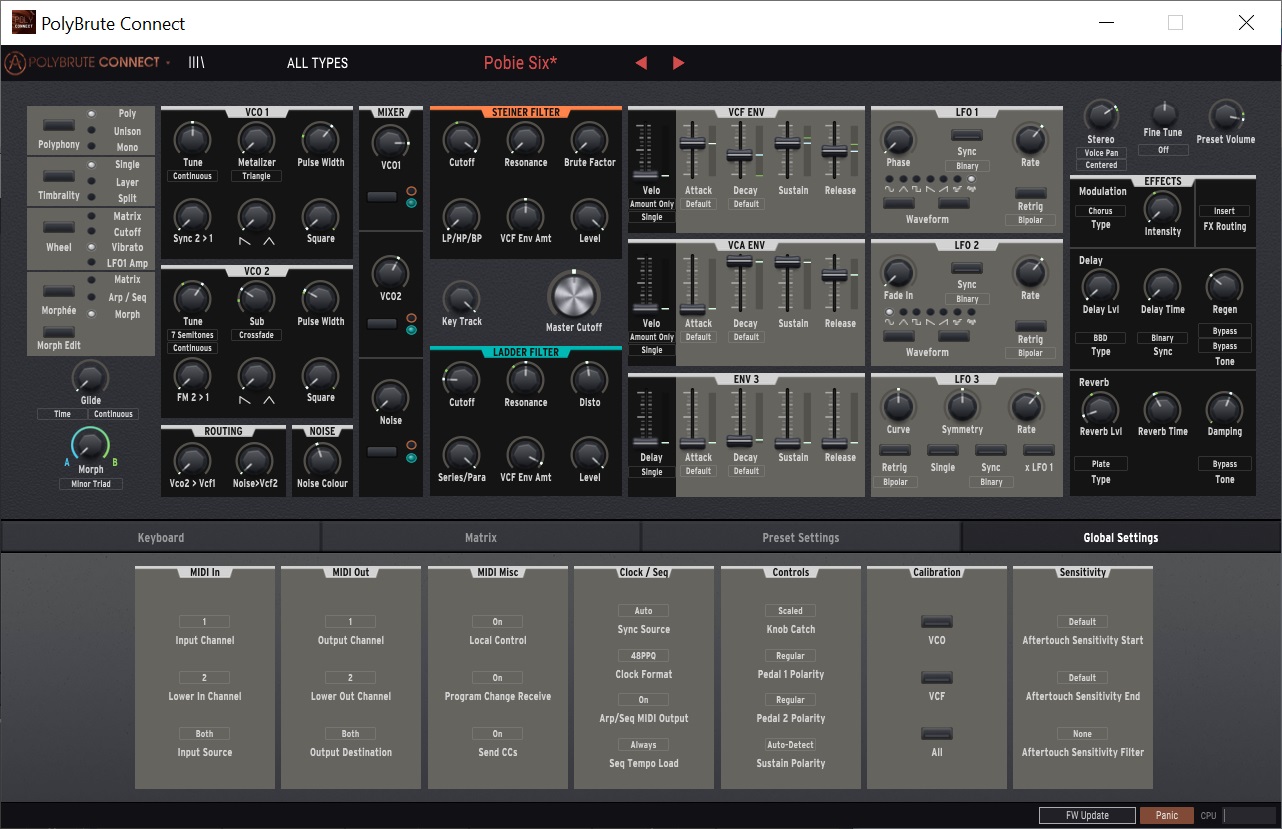Click the FW Update button
The width and height of the screenshot is (1282, 829).
(x=1086, y=815)
